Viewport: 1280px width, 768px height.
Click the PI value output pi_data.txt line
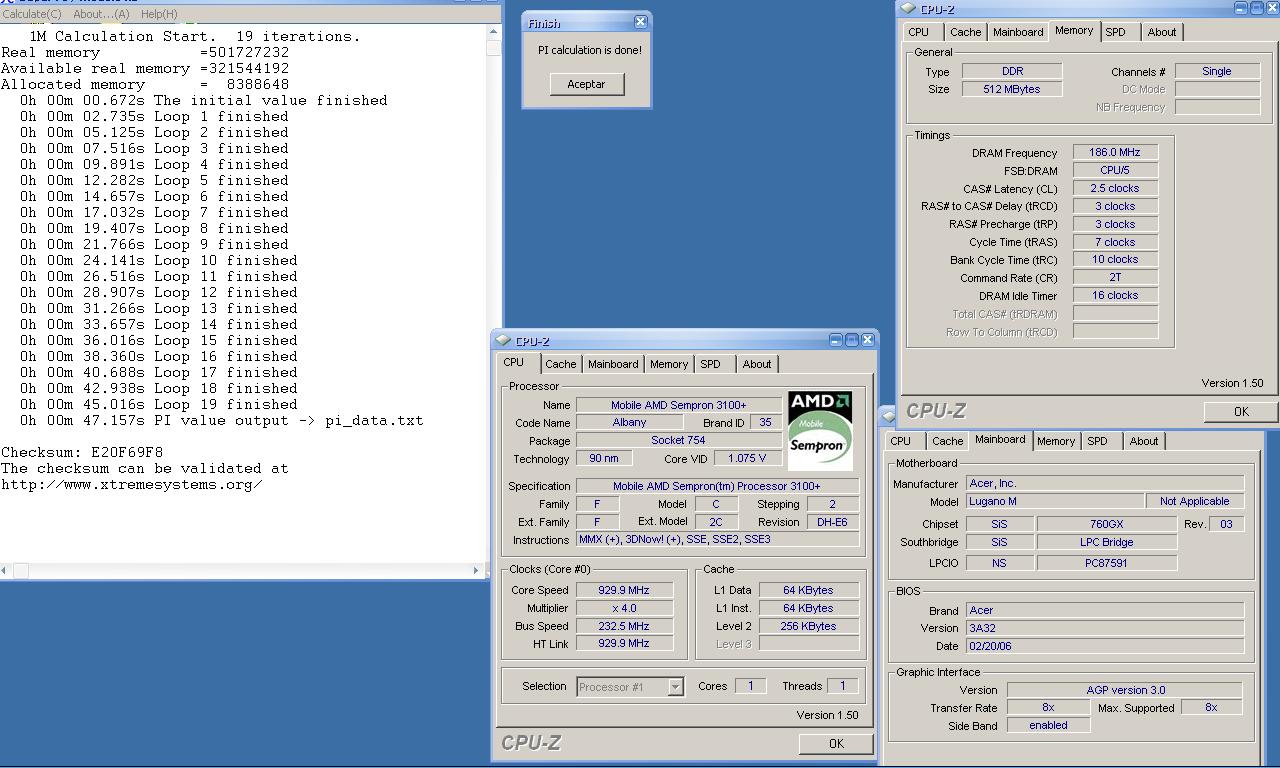pyautogui.click(x=221, y=420)
